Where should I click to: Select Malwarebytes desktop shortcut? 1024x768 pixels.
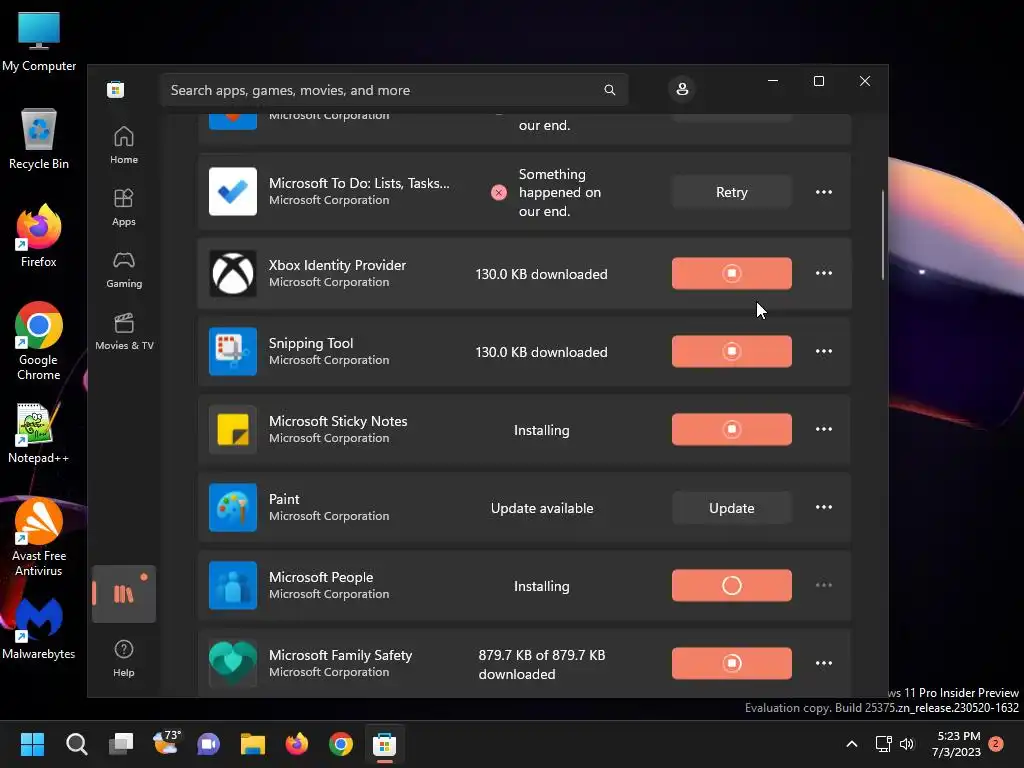39,629
